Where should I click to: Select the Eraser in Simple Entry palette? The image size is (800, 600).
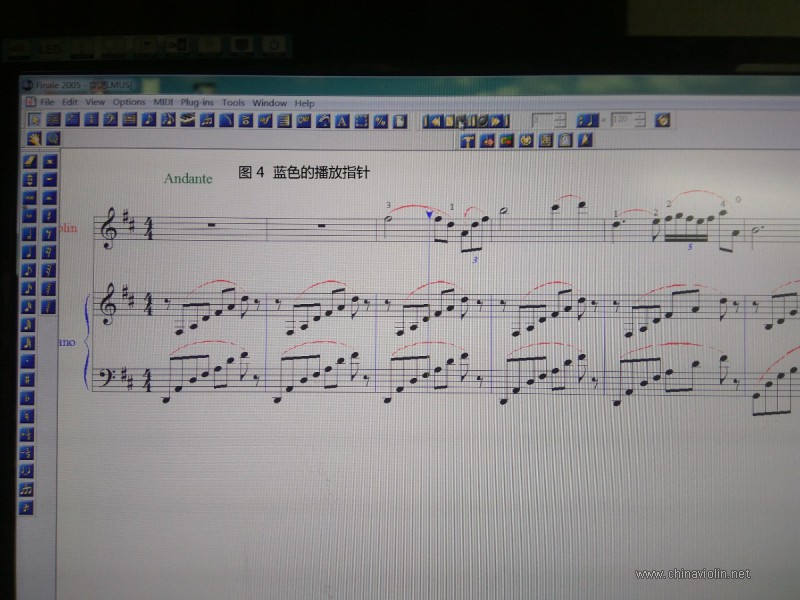click(x=30, y=162)
